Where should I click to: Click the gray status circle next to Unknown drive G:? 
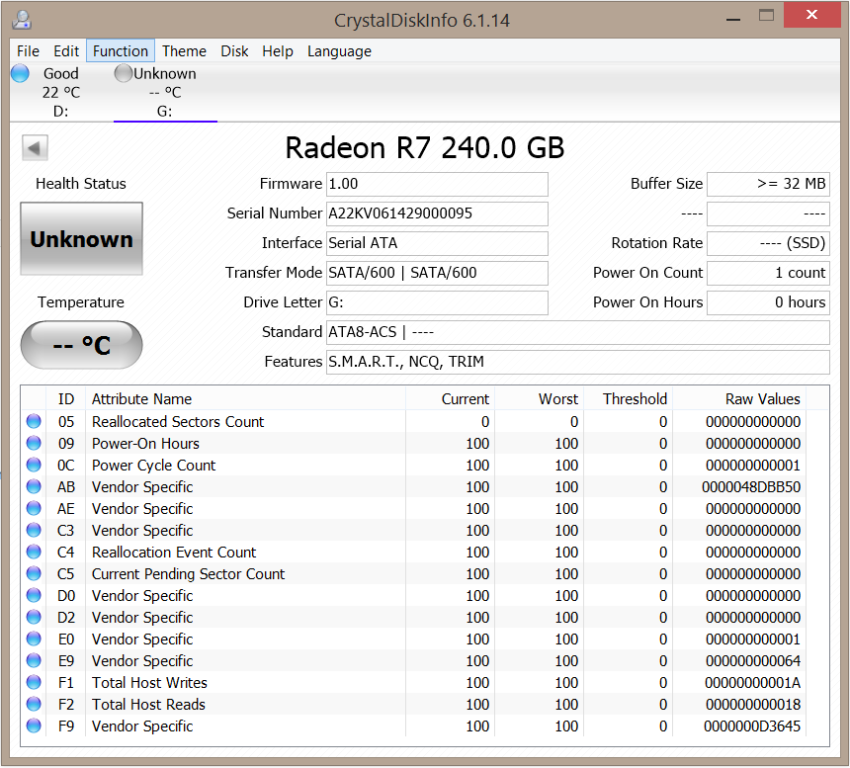[x=122, y=72]
